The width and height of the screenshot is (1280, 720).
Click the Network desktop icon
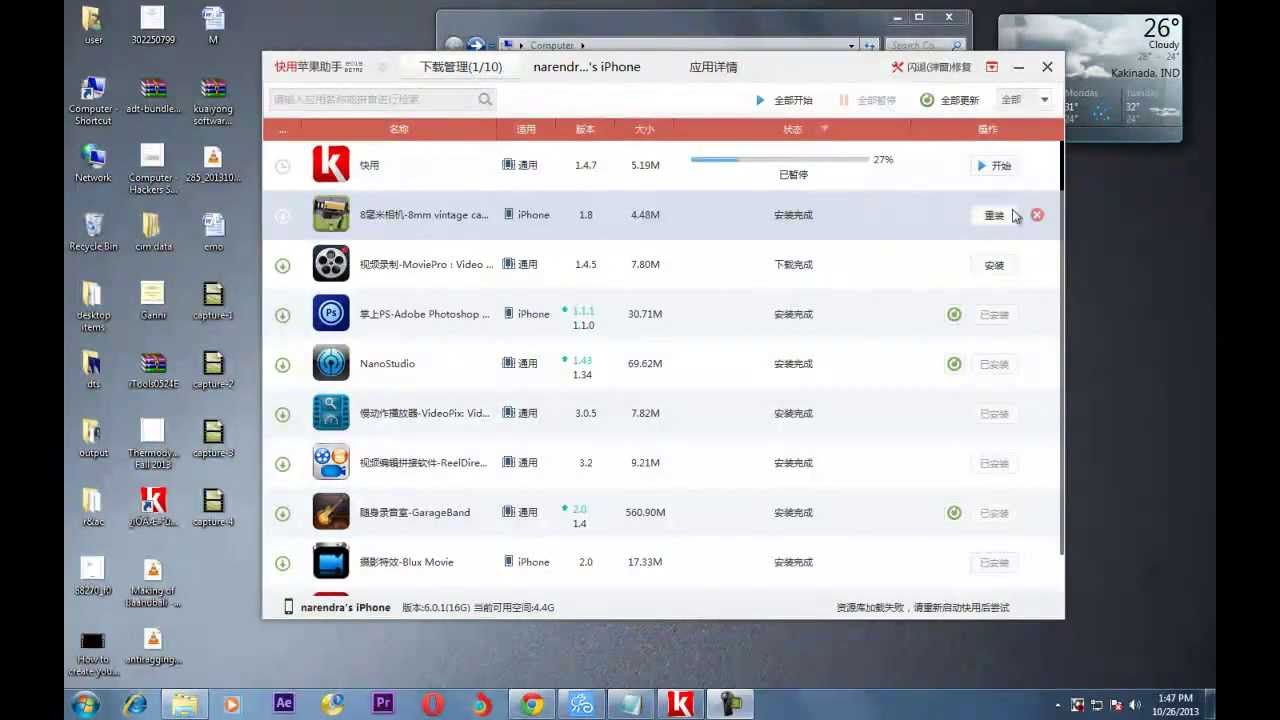pyautogui.click(x=93, y=162)
